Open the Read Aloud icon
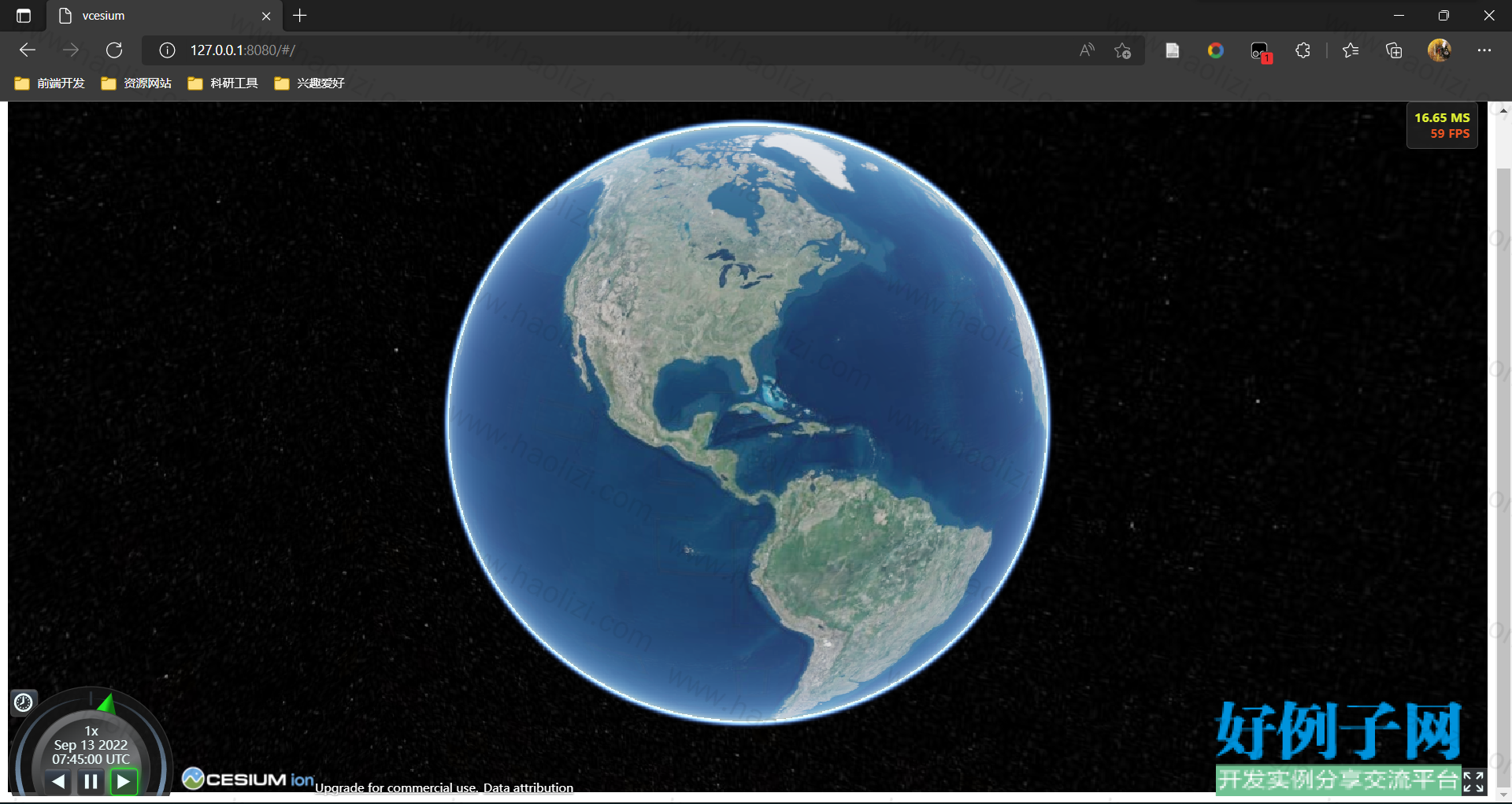 coord(1087,50)
